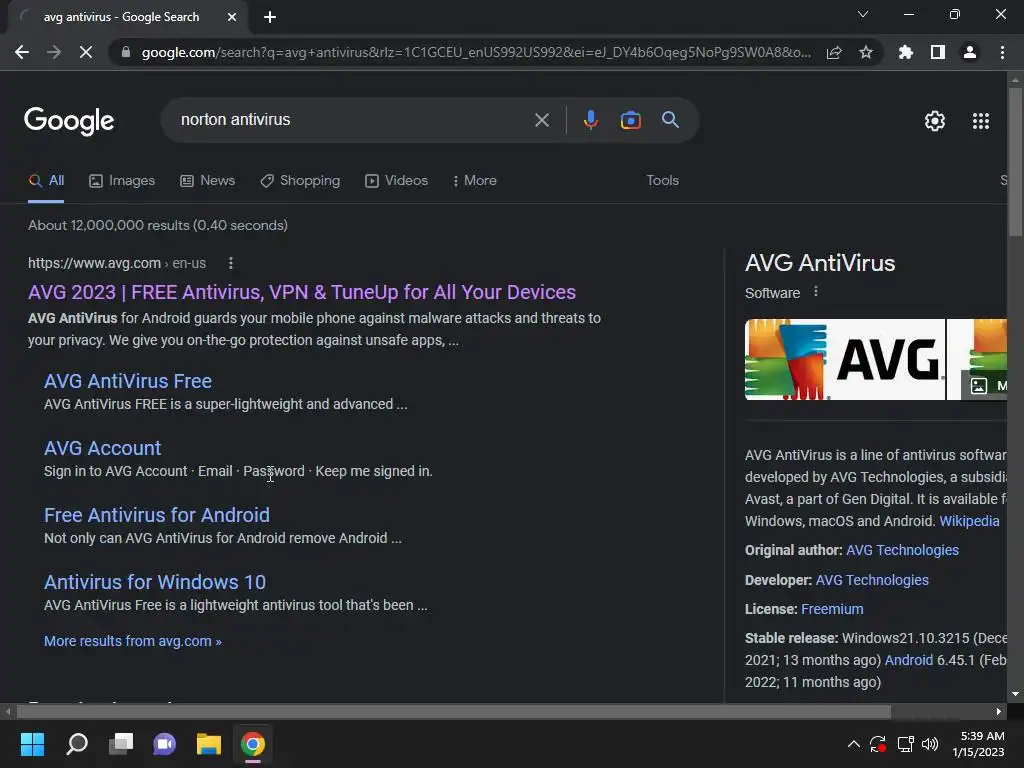Show hidden system tray icons
1024x768 pixels.
point(854,744)
